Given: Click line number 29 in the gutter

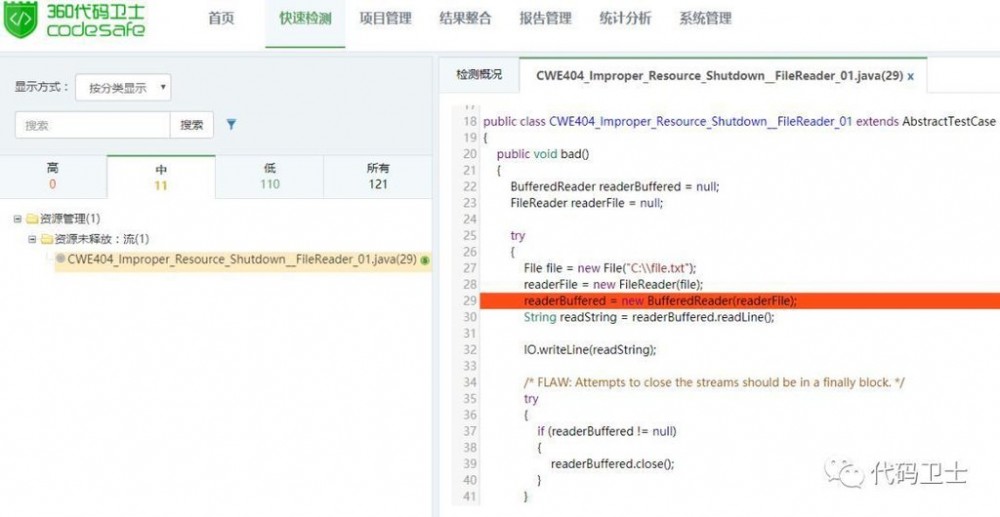Looking at the screenshot, I should coord(469,301).
